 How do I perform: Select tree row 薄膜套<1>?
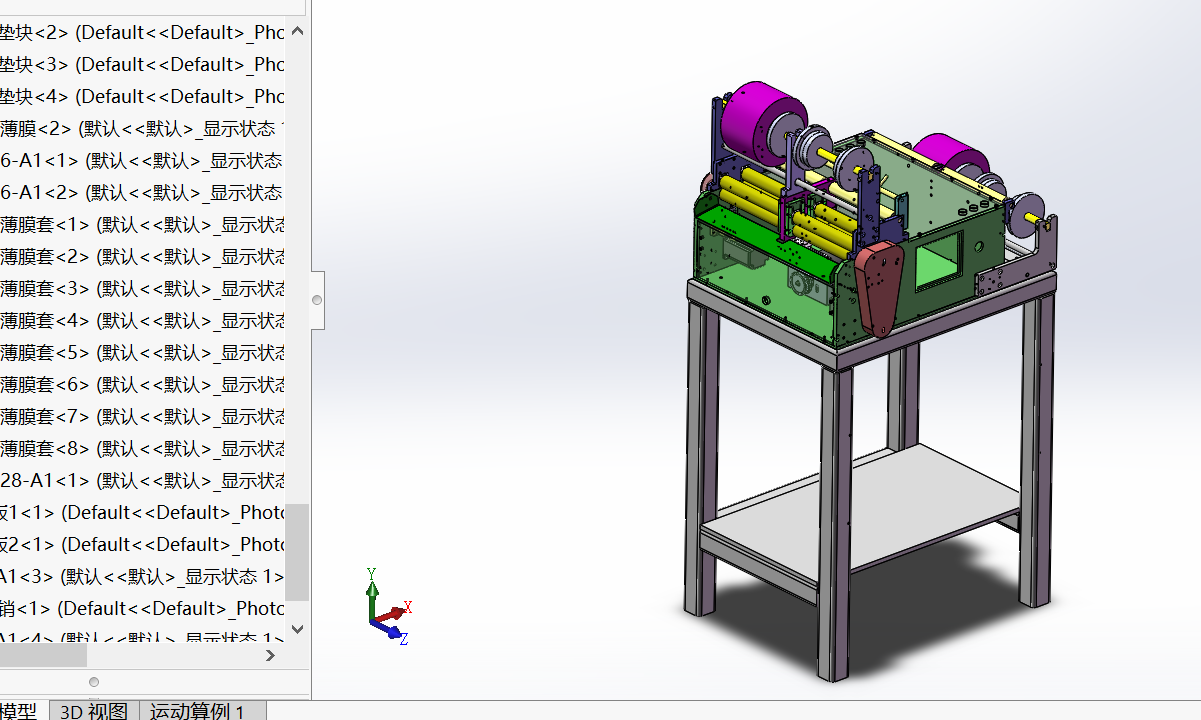coord(142,224)
